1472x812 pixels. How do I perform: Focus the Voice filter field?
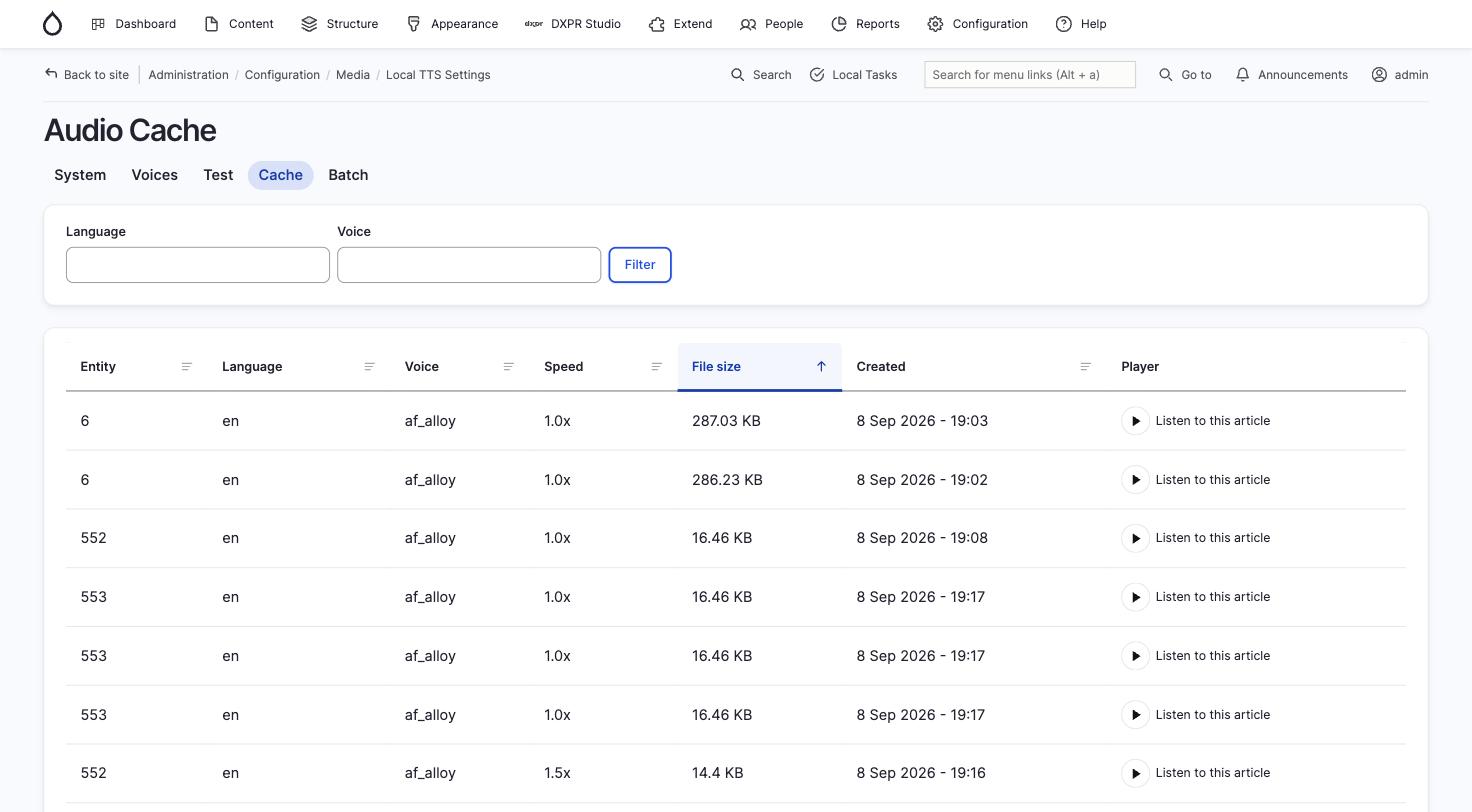tap(469, 265)
